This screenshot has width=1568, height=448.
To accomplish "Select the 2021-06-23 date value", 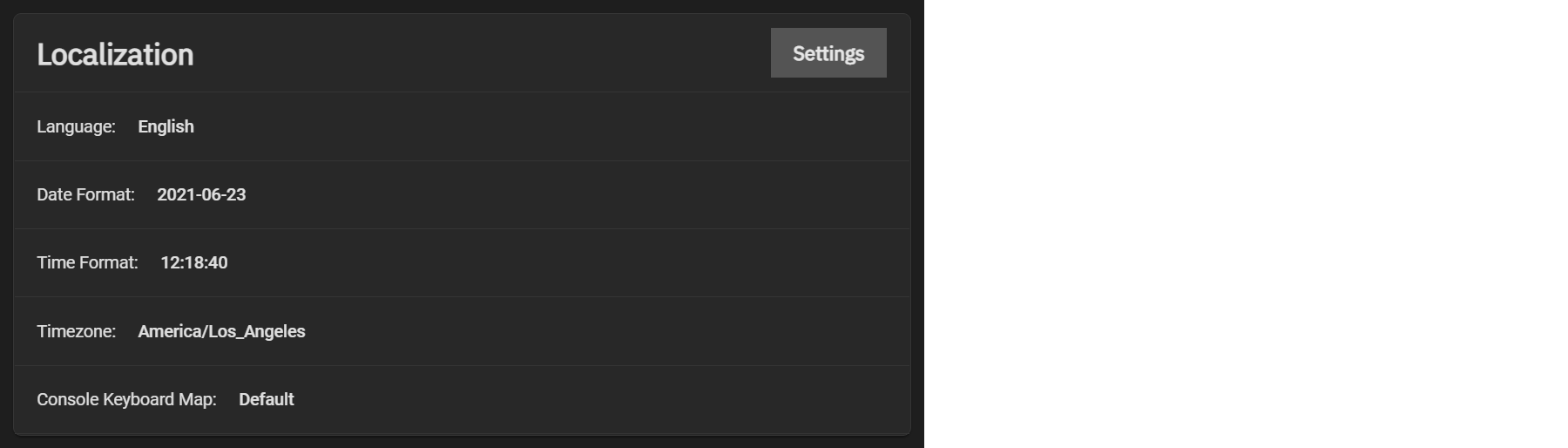I will click(201, 194).
